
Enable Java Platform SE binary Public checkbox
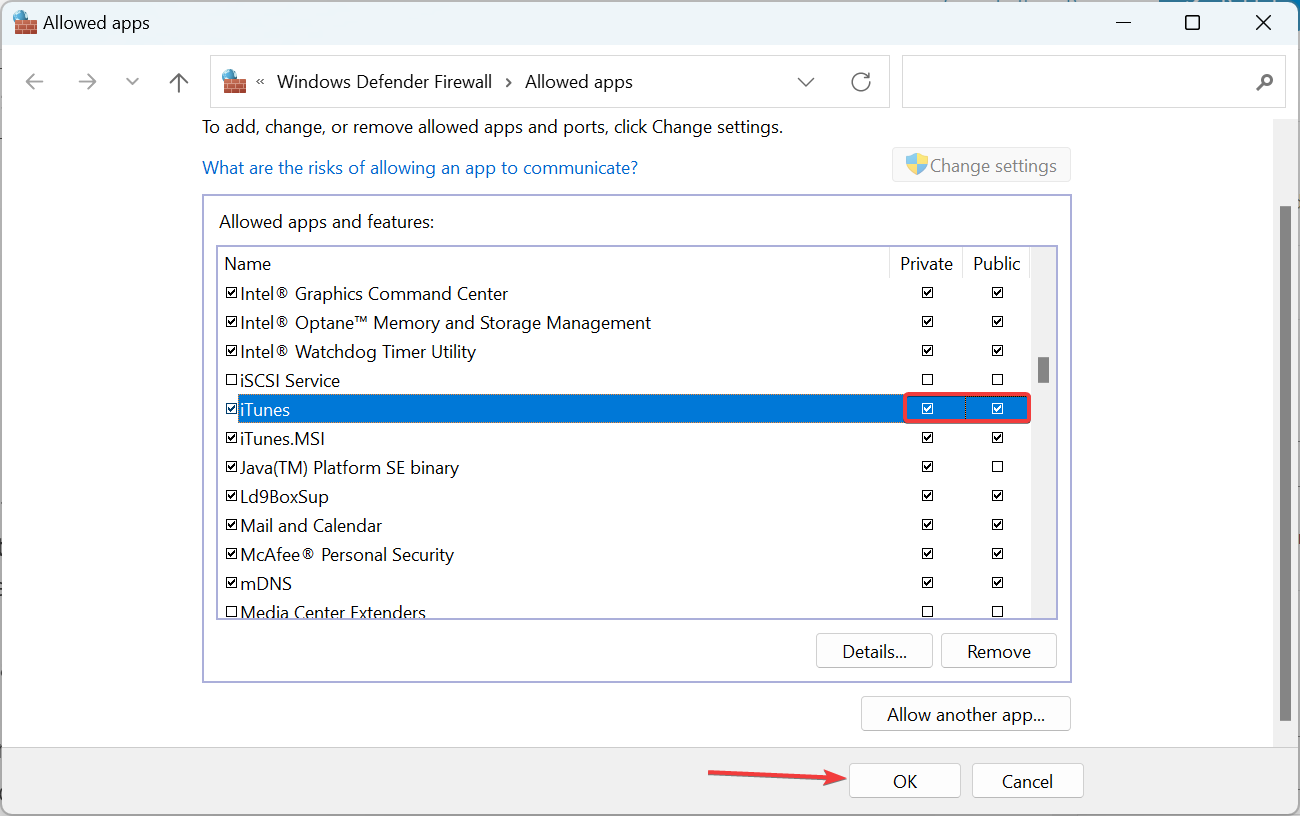tap(997, 467)
